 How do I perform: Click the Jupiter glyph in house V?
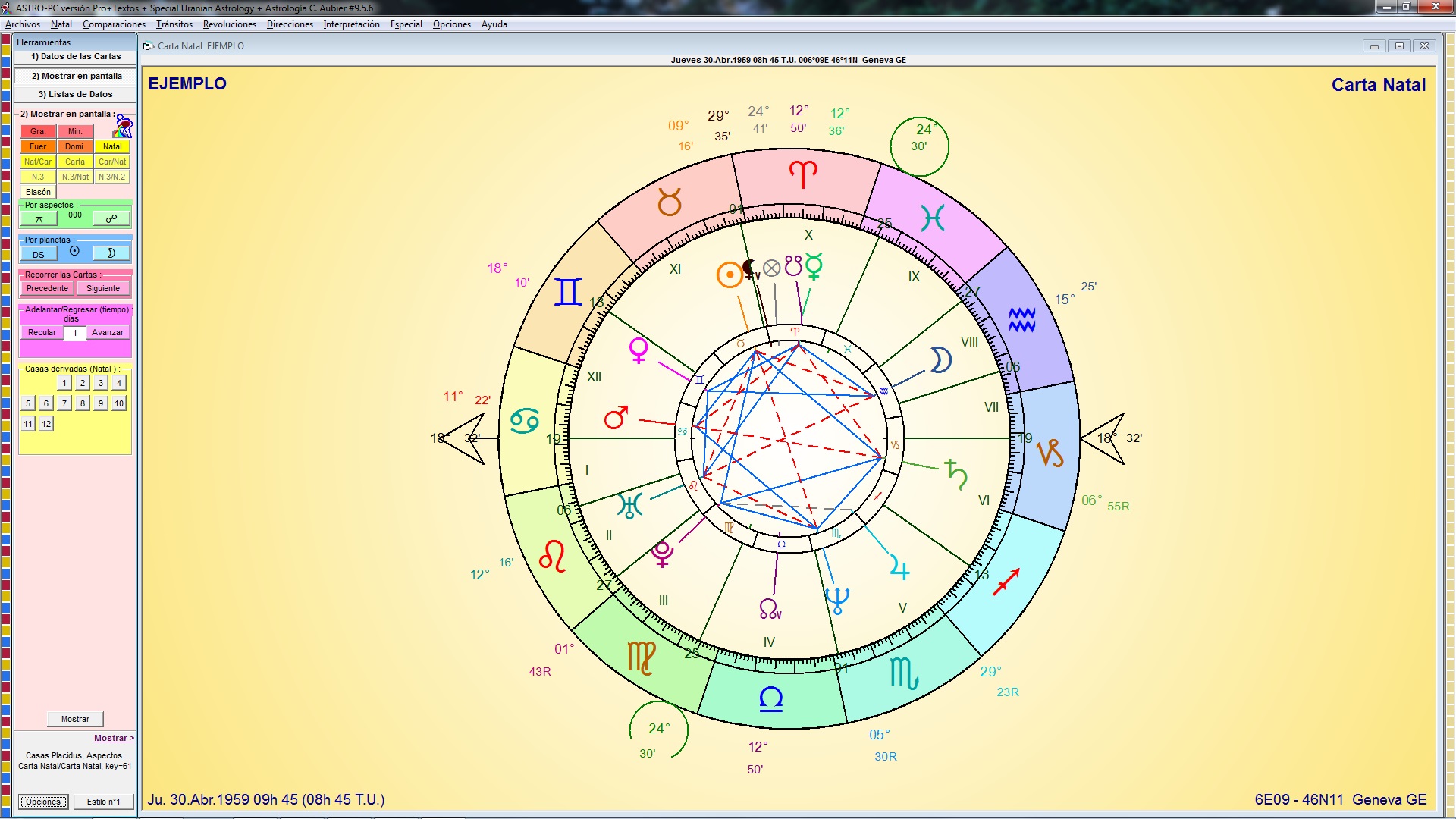pyautogui.click(x=899, y=567)
